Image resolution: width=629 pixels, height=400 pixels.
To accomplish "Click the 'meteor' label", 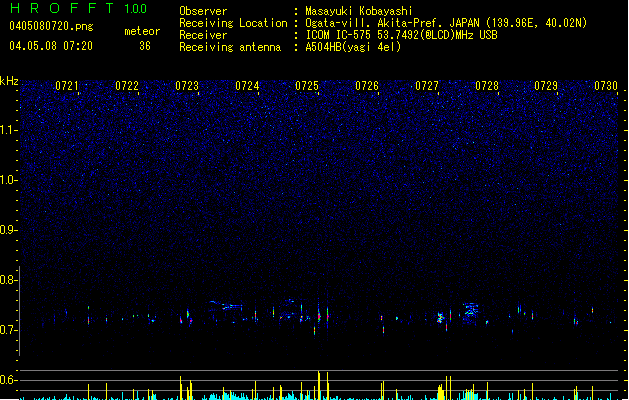I will click(x=142, y=31).
